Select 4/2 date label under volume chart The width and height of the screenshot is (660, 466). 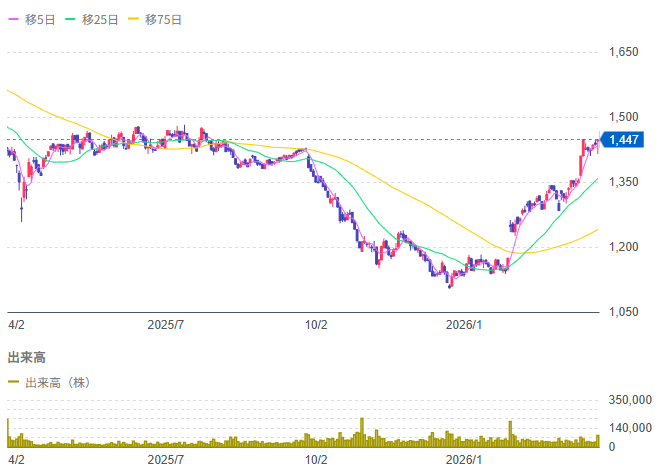click(15, 460)
